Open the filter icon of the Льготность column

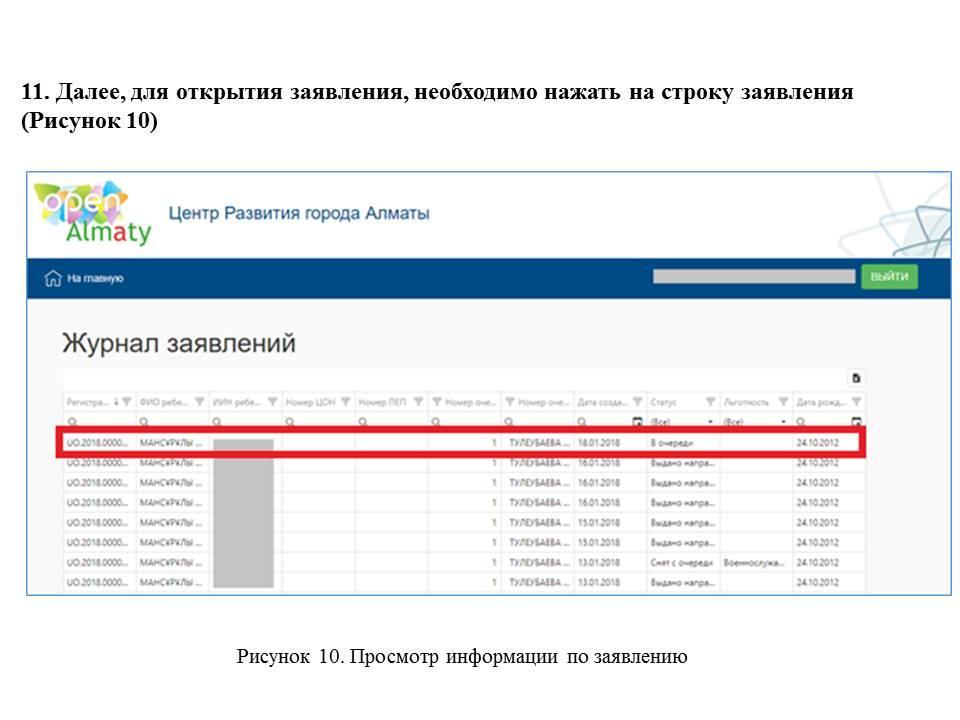tap(783, 402)
